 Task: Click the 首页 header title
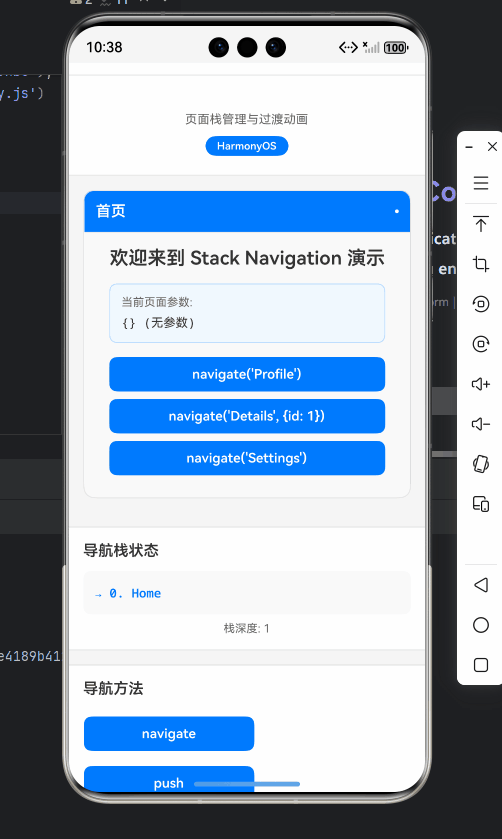[x=111, y=211]
